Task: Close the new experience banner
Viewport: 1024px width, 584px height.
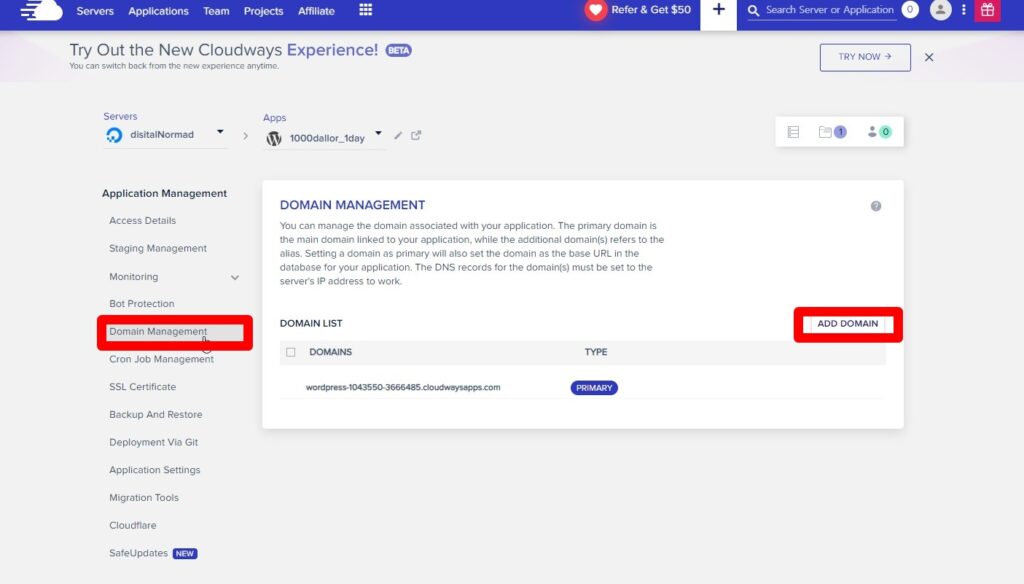Action: [x=929, y=57]
